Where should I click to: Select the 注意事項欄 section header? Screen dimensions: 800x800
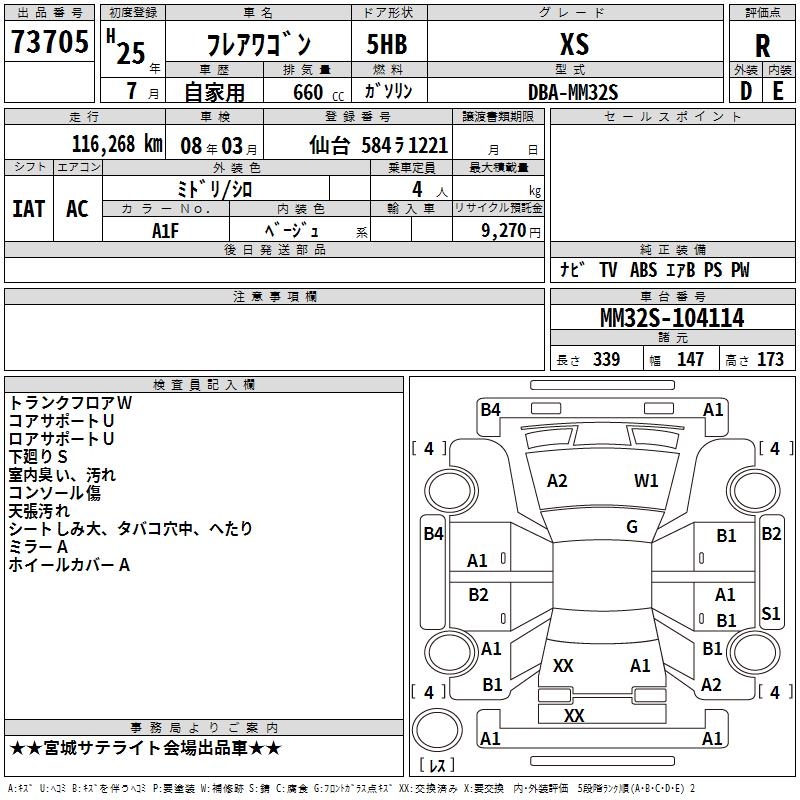click(275, 296)
